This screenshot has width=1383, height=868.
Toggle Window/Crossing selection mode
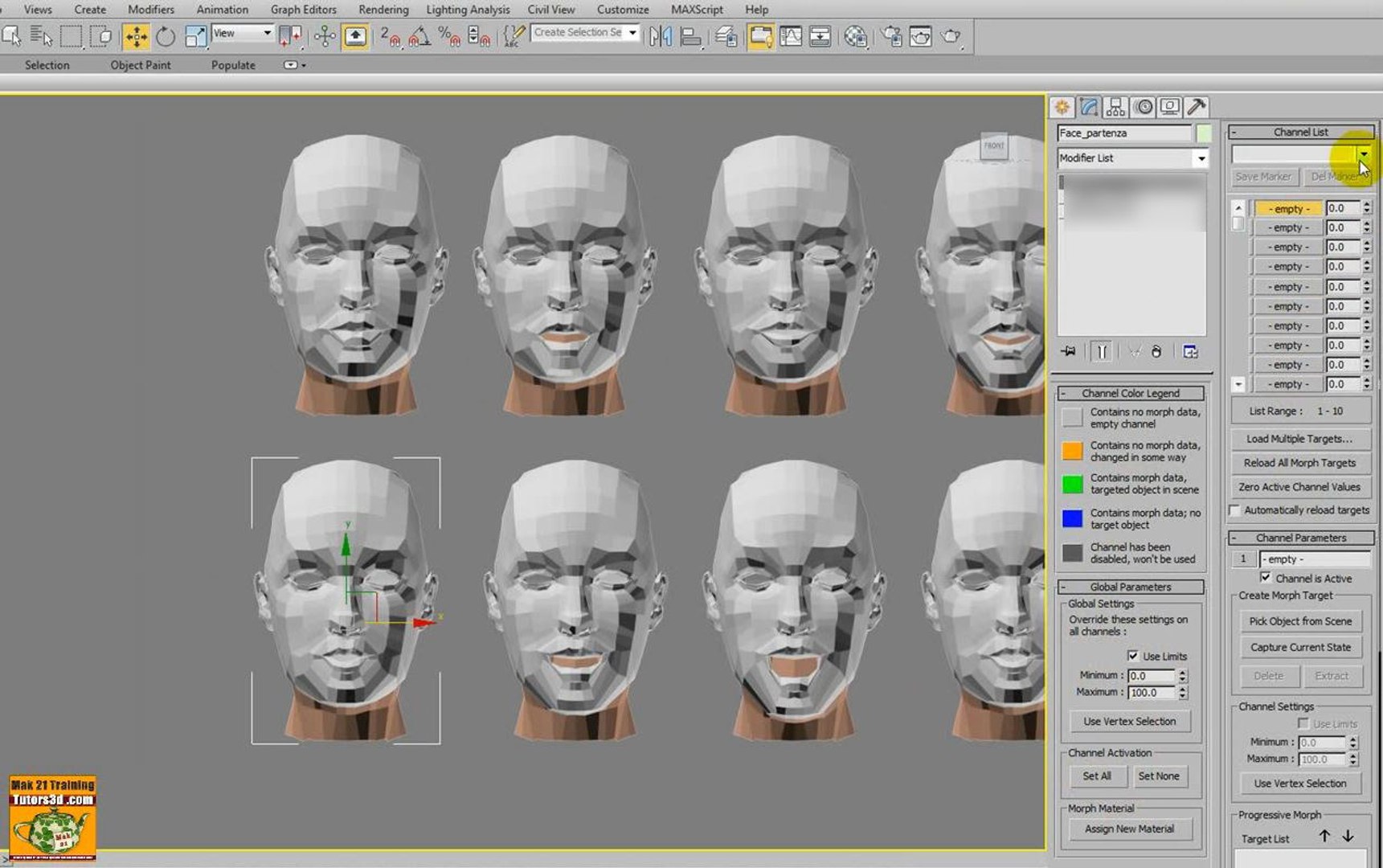101,36
